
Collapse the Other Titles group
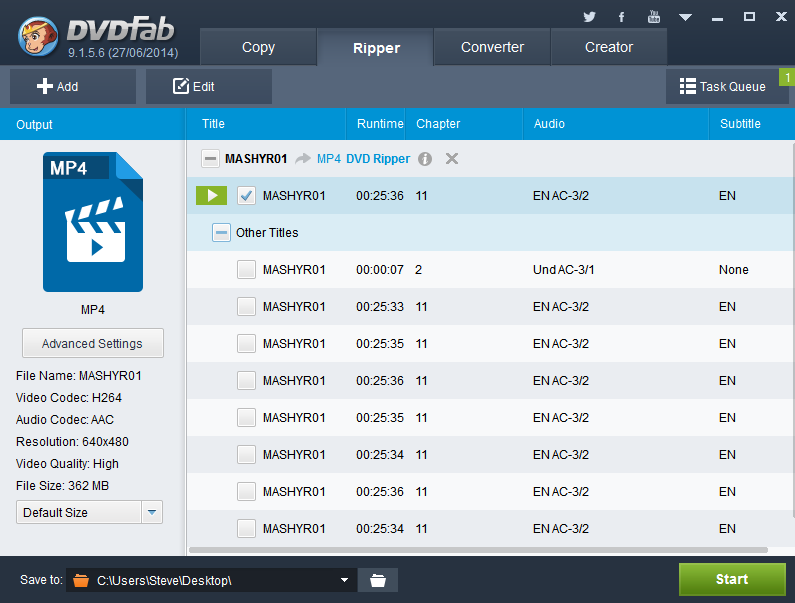221,233
